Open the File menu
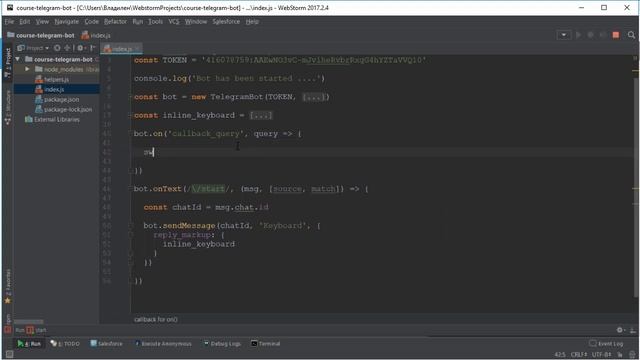The height and width of the screenshot is (360, 640). point(9,22)
